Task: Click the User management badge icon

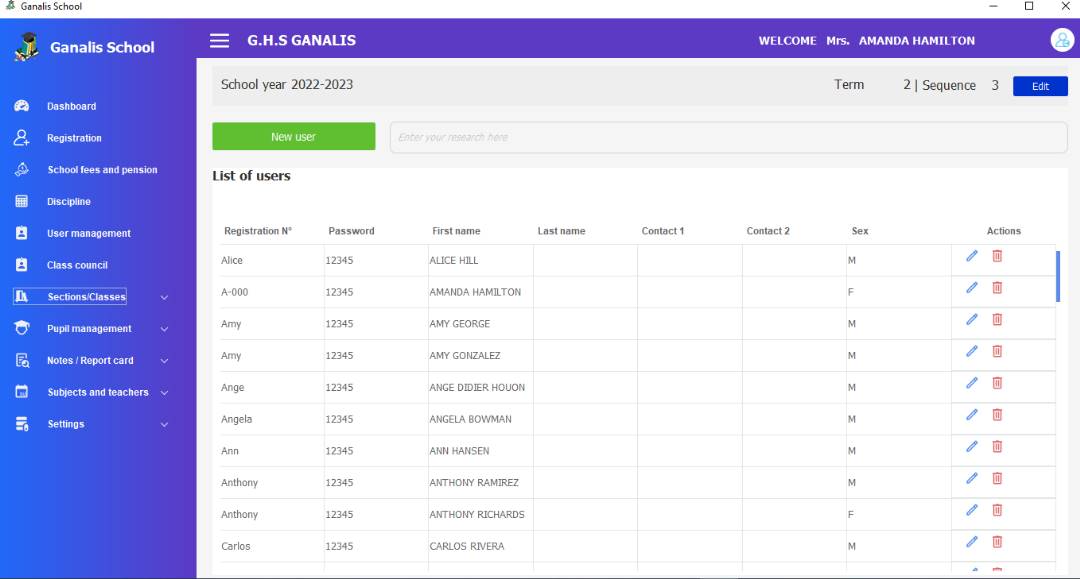Action: coord(21,233)
